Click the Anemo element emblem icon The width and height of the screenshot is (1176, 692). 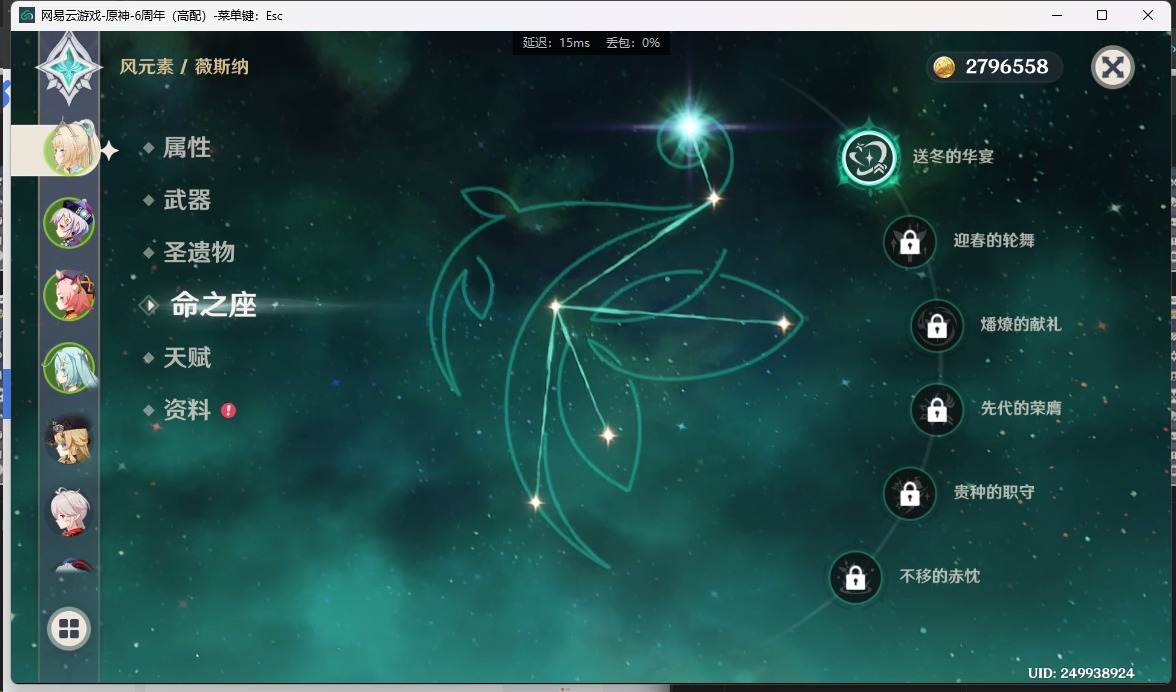point(69,67)
